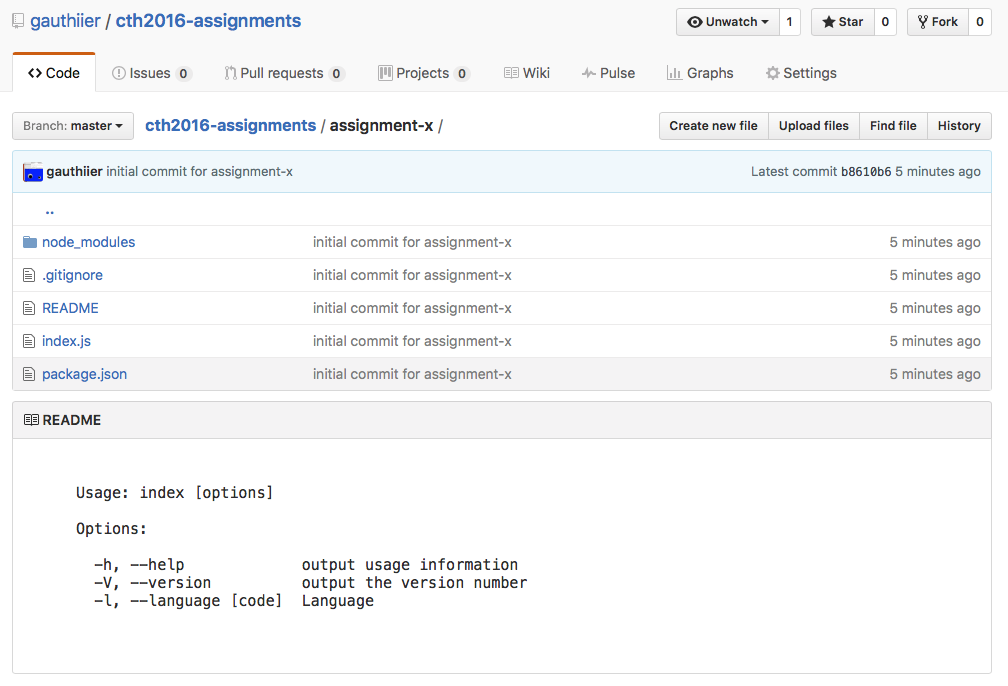Click the Upload files button

point(813,126)
